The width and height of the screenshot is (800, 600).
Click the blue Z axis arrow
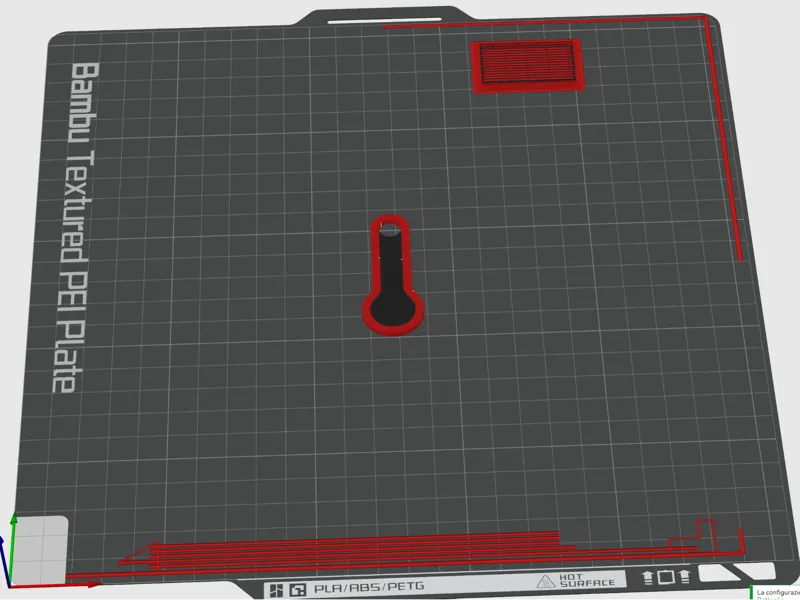pyautogui.click(x=4, y=561)
